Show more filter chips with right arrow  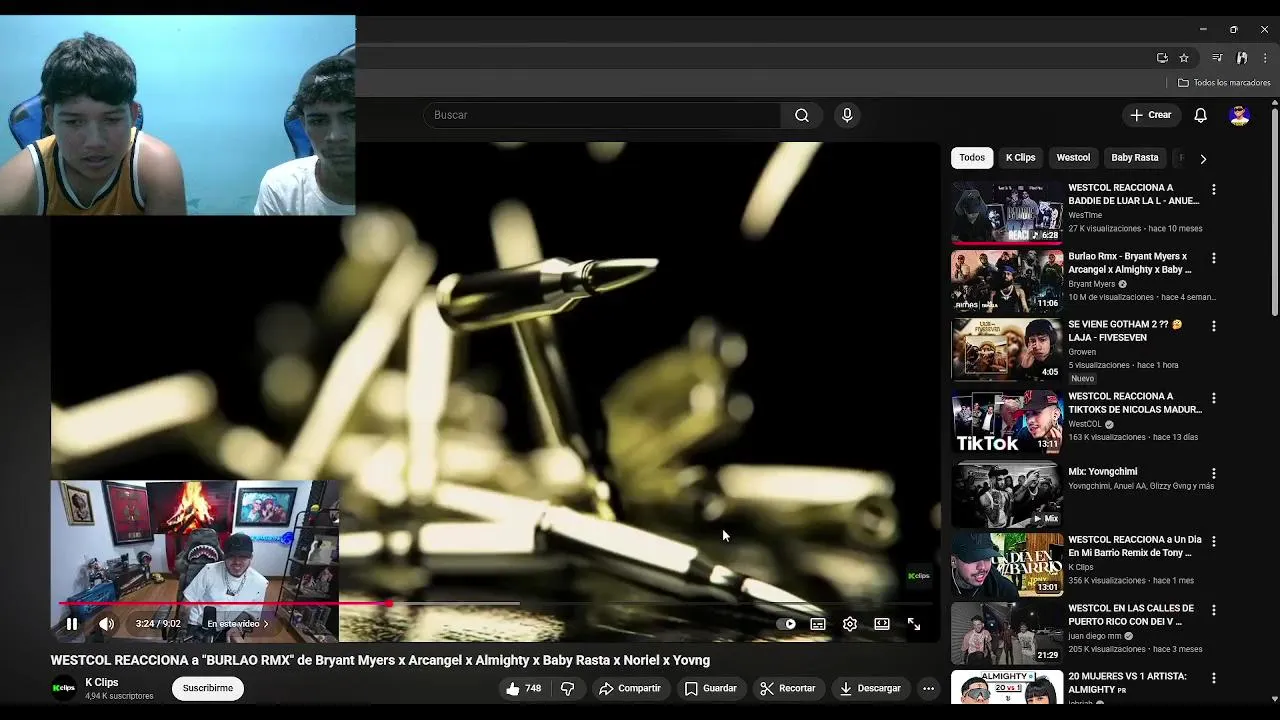pyautogui.click(x=1203, y=158)
